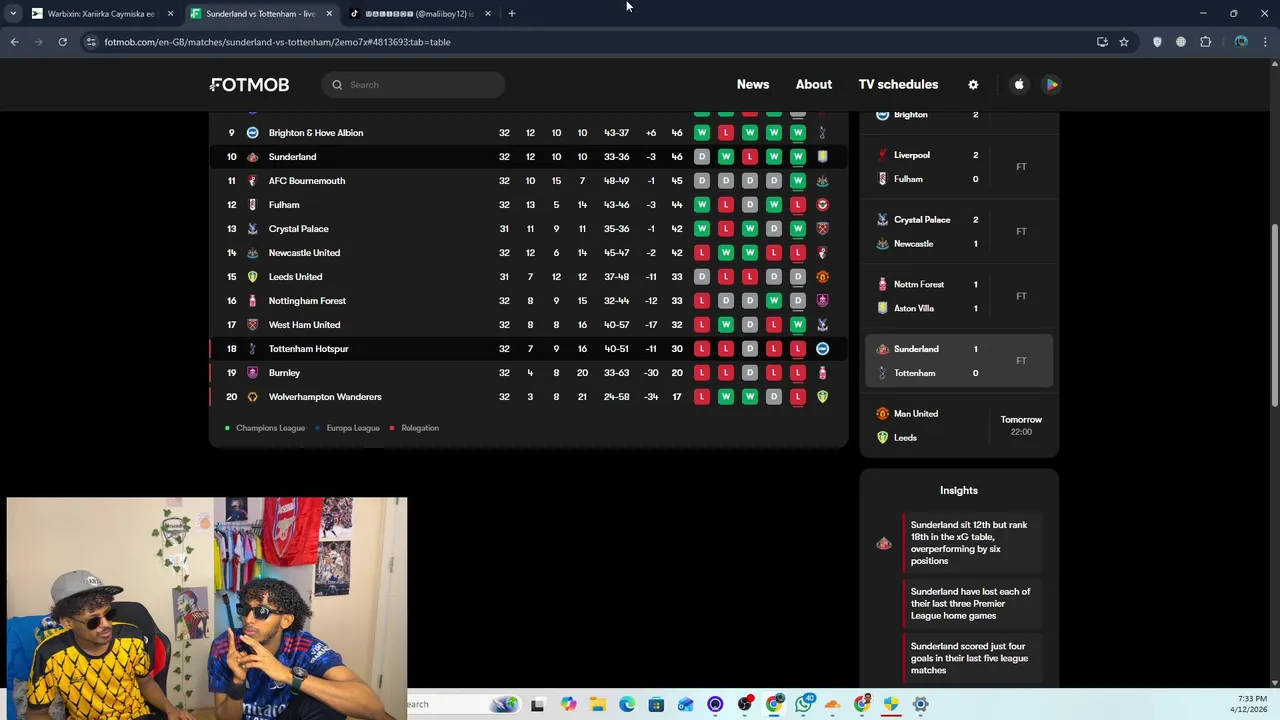
Task: Open Wolverhampton Wanderers team link
Action: [325, 397]
